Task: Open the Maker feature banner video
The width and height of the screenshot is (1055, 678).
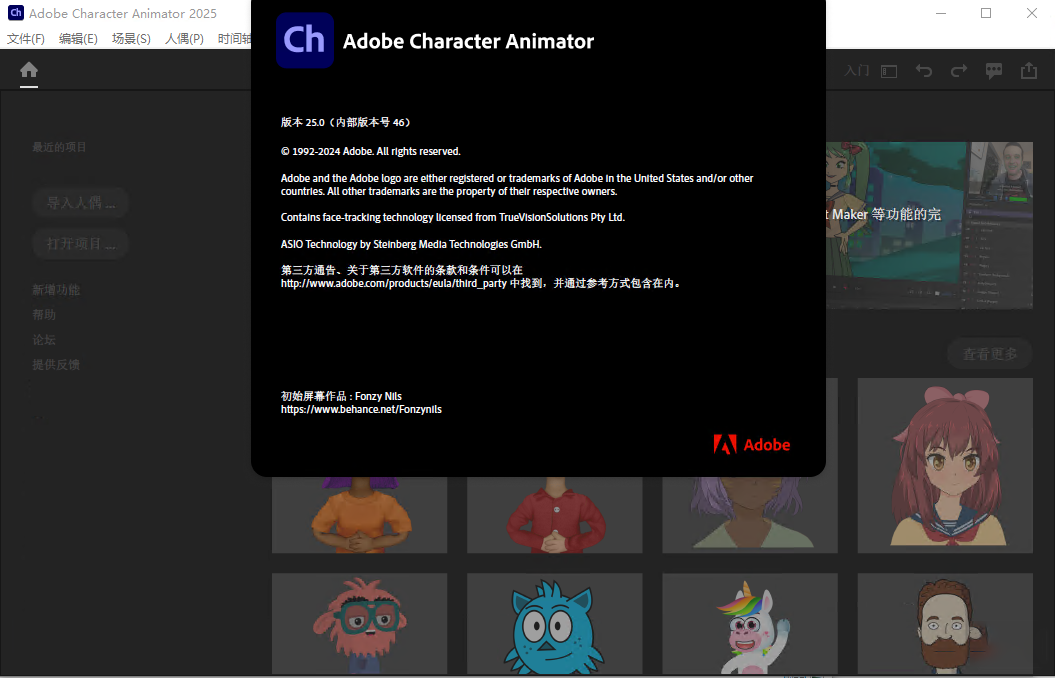Action: [929, 225]
